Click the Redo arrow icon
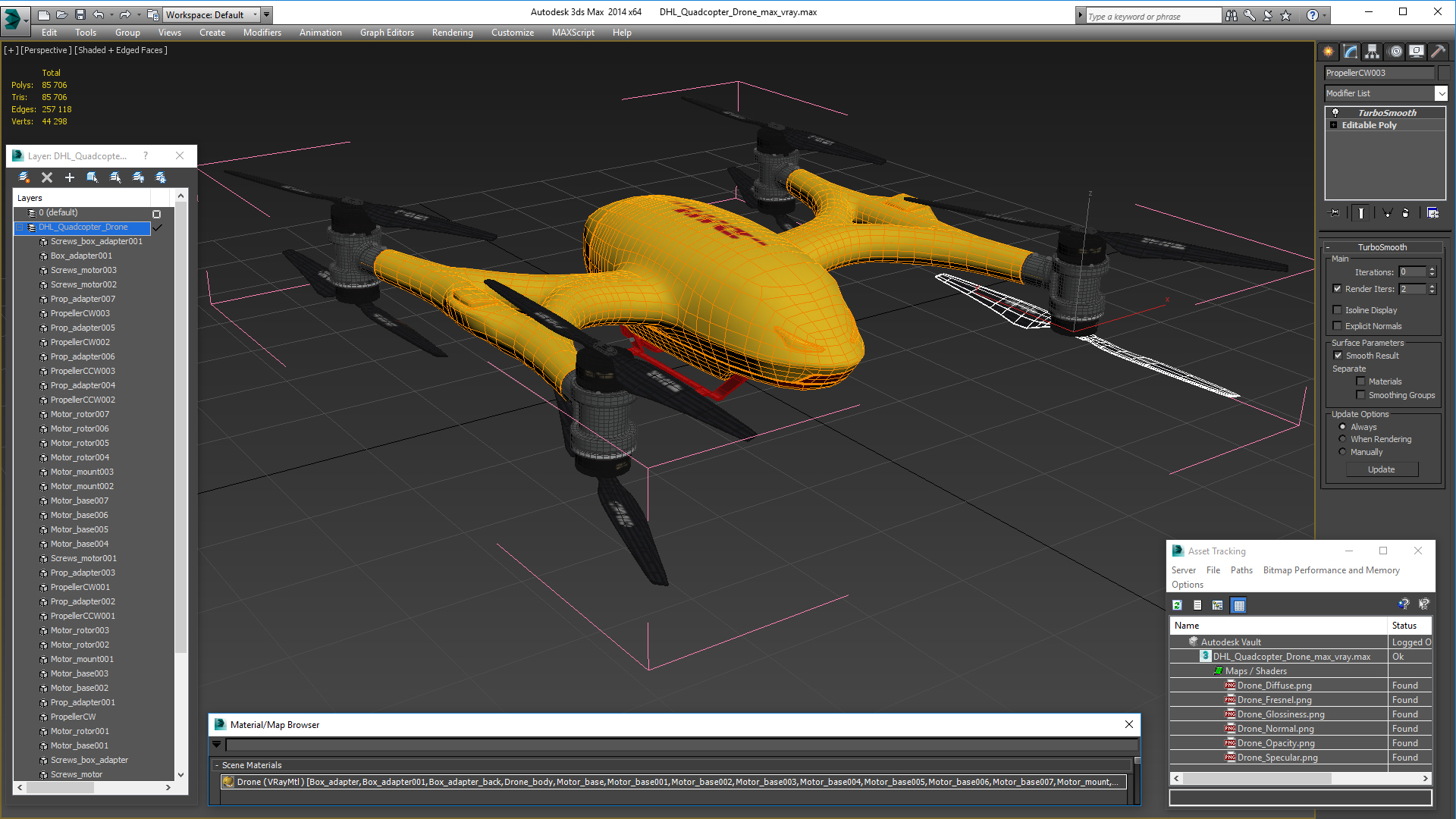 click(125, 14)
